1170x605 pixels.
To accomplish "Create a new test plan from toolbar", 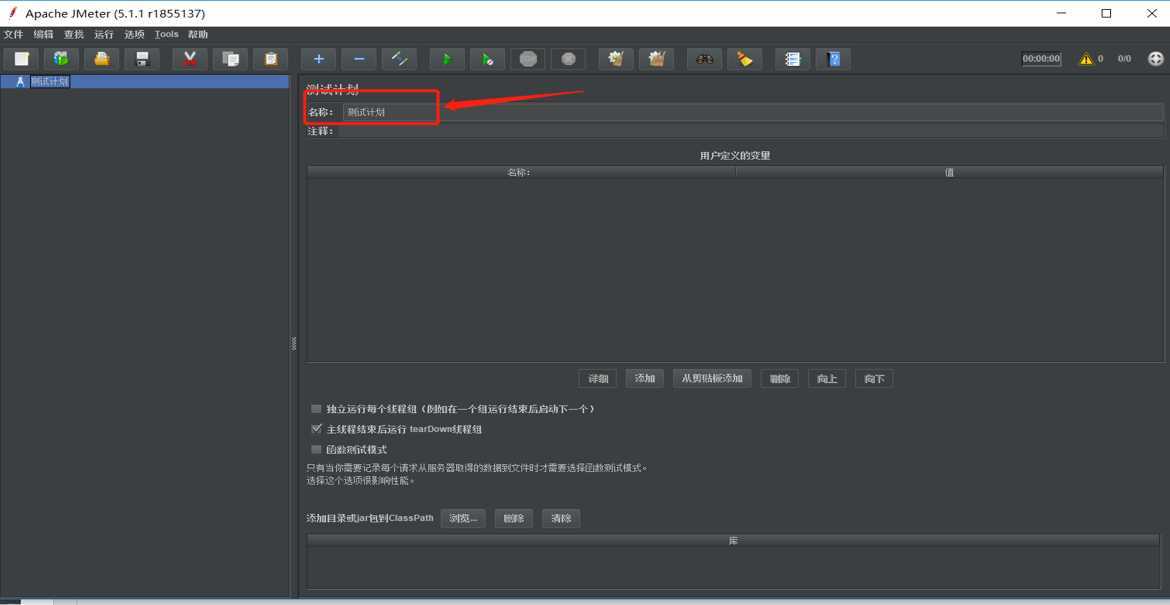I will 21,59.
